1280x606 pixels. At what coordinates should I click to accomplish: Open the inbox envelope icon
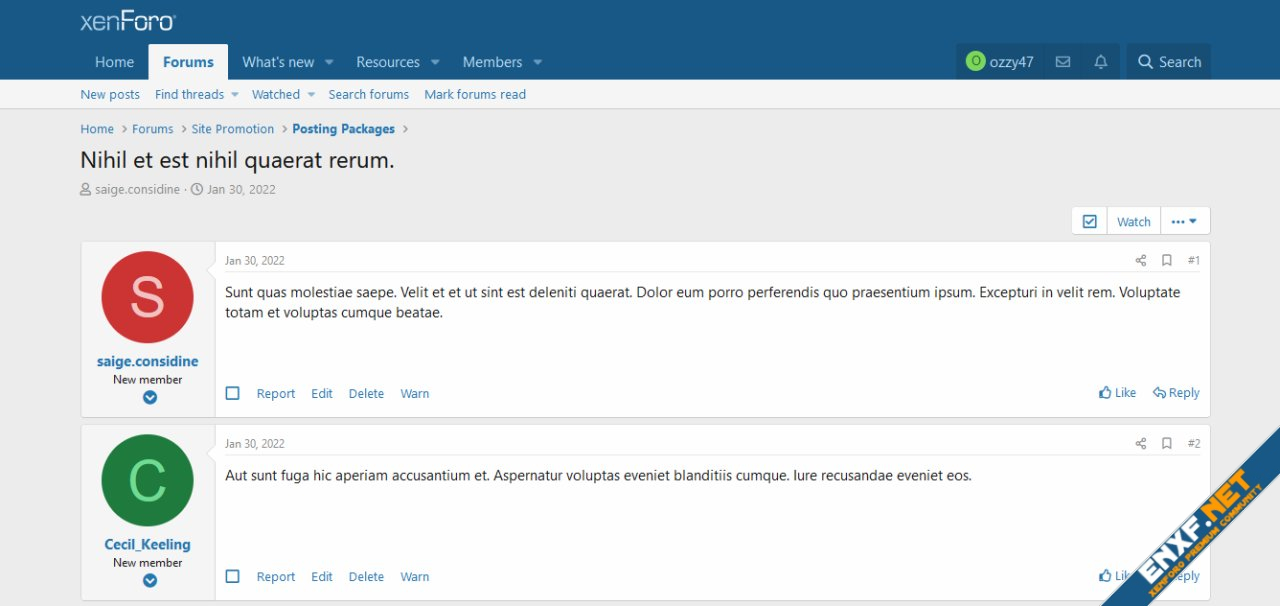[1063, 62]
